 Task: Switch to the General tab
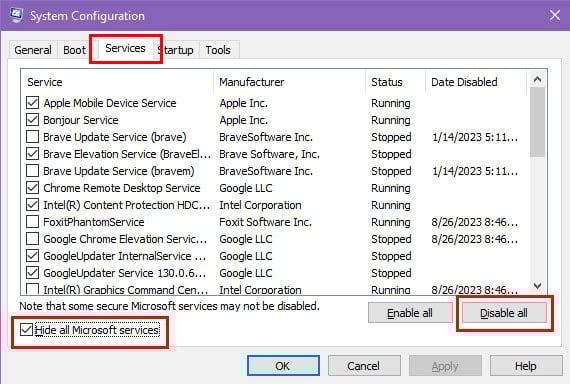33,50
